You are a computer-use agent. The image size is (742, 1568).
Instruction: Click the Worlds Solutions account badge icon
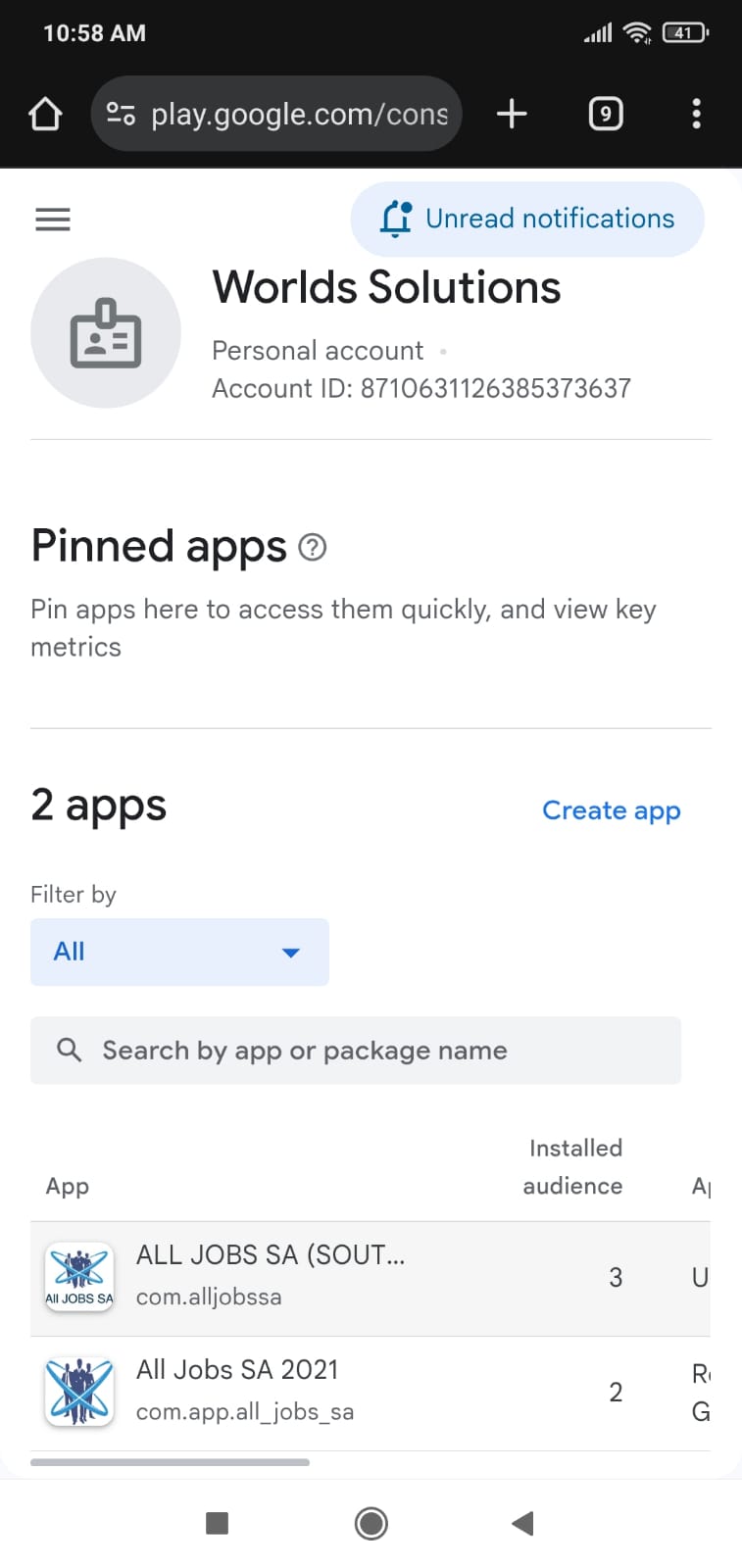pos(106,333)
